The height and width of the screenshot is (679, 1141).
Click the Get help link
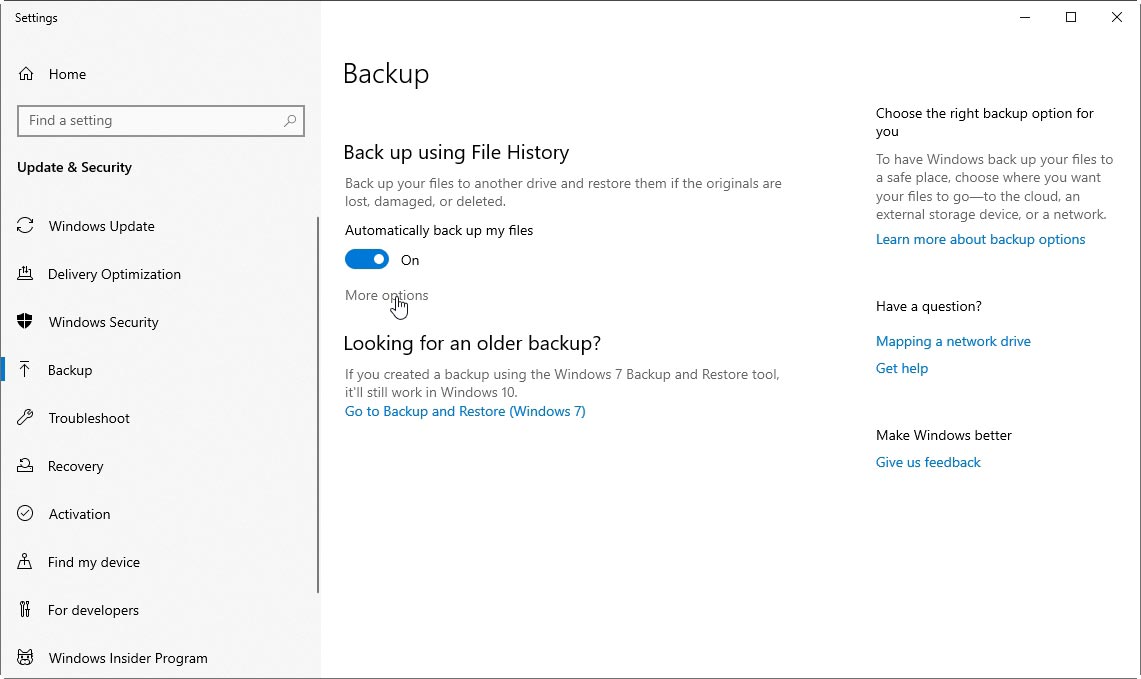coord(902,368)
